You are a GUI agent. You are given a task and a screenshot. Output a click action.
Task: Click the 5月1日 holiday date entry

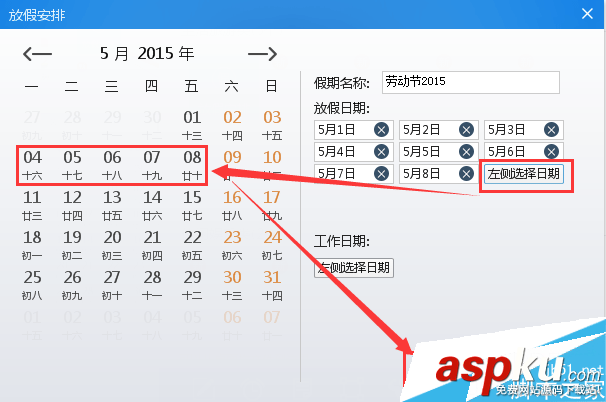(354, 130)
